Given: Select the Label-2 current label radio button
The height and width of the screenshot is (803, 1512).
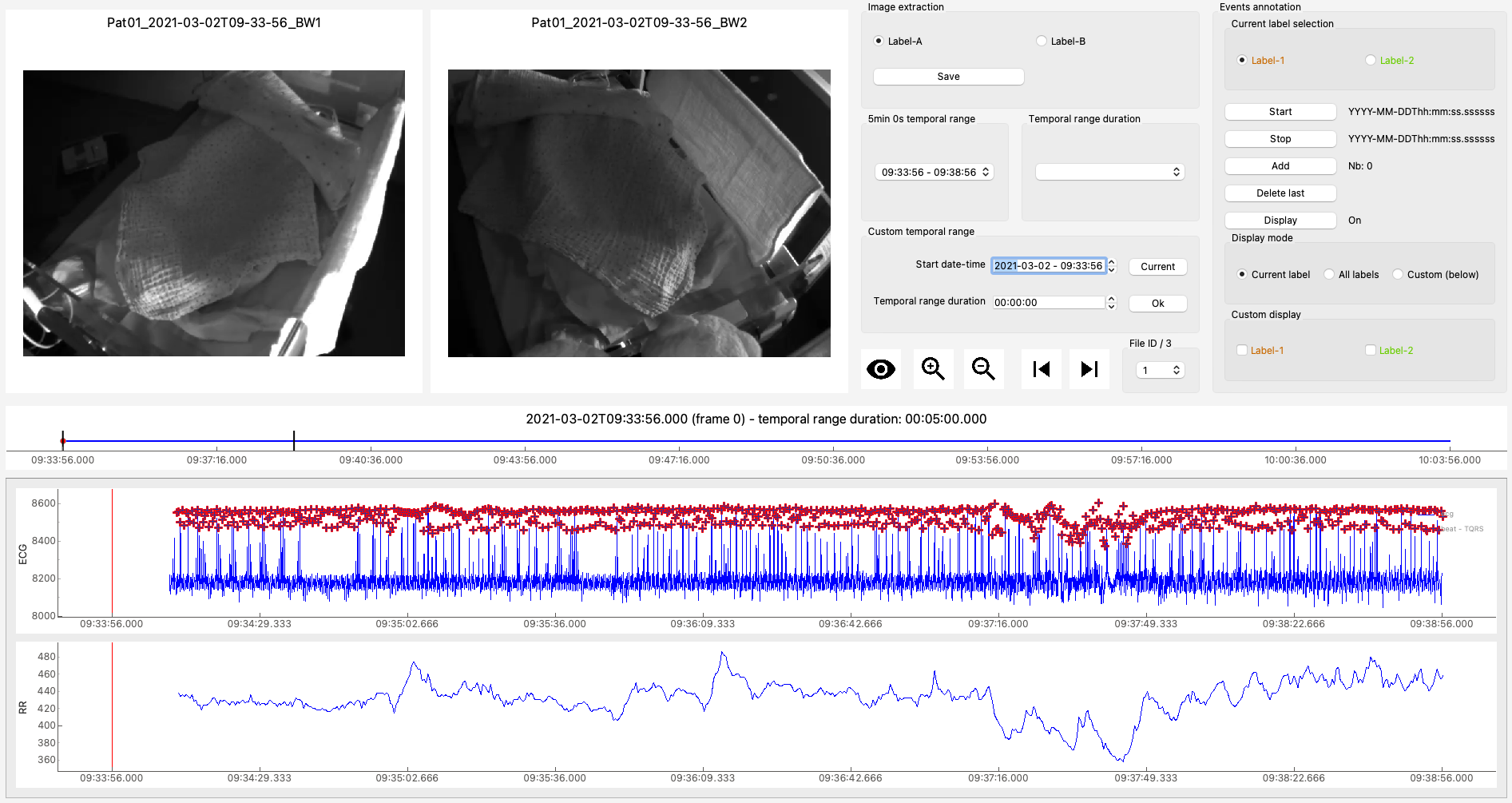Looking at the screenshot, I should coord(1371,61).
